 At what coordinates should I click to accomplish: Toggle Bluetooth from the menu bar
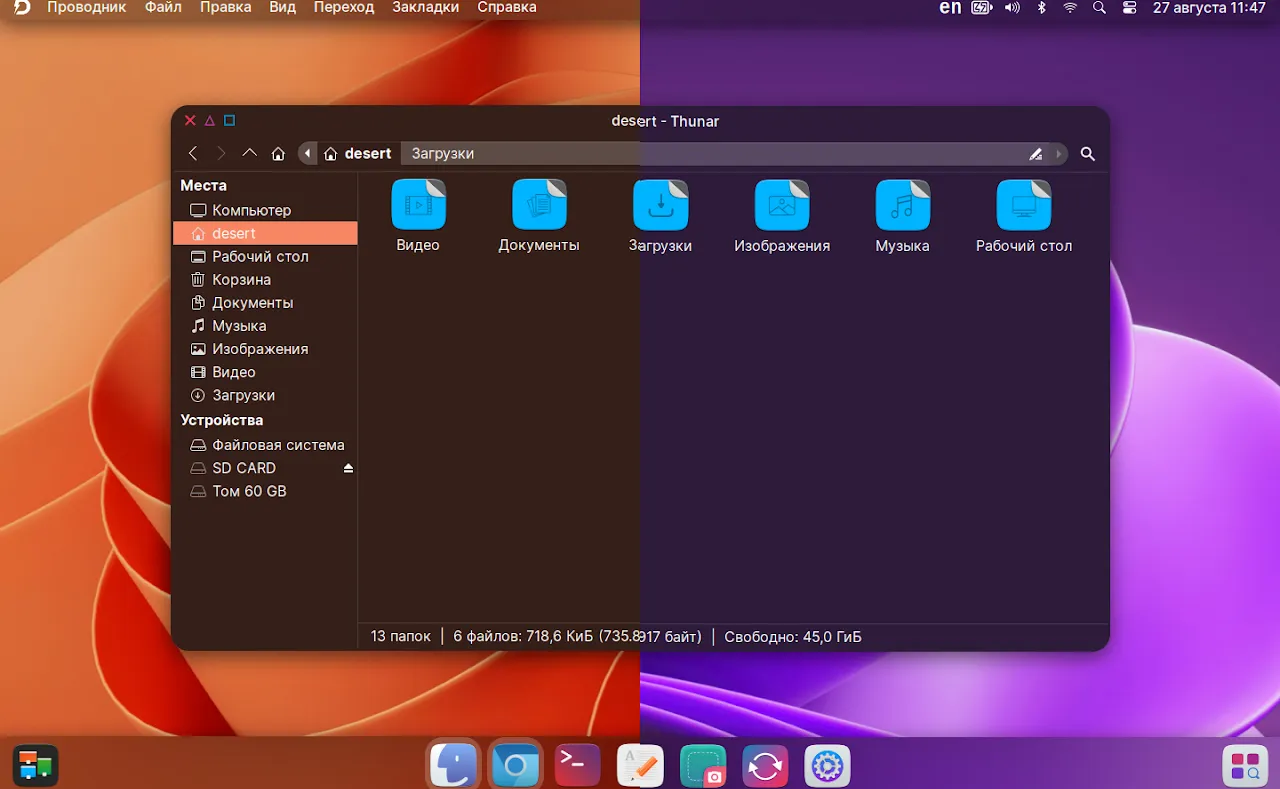(x=1041, y=8)
